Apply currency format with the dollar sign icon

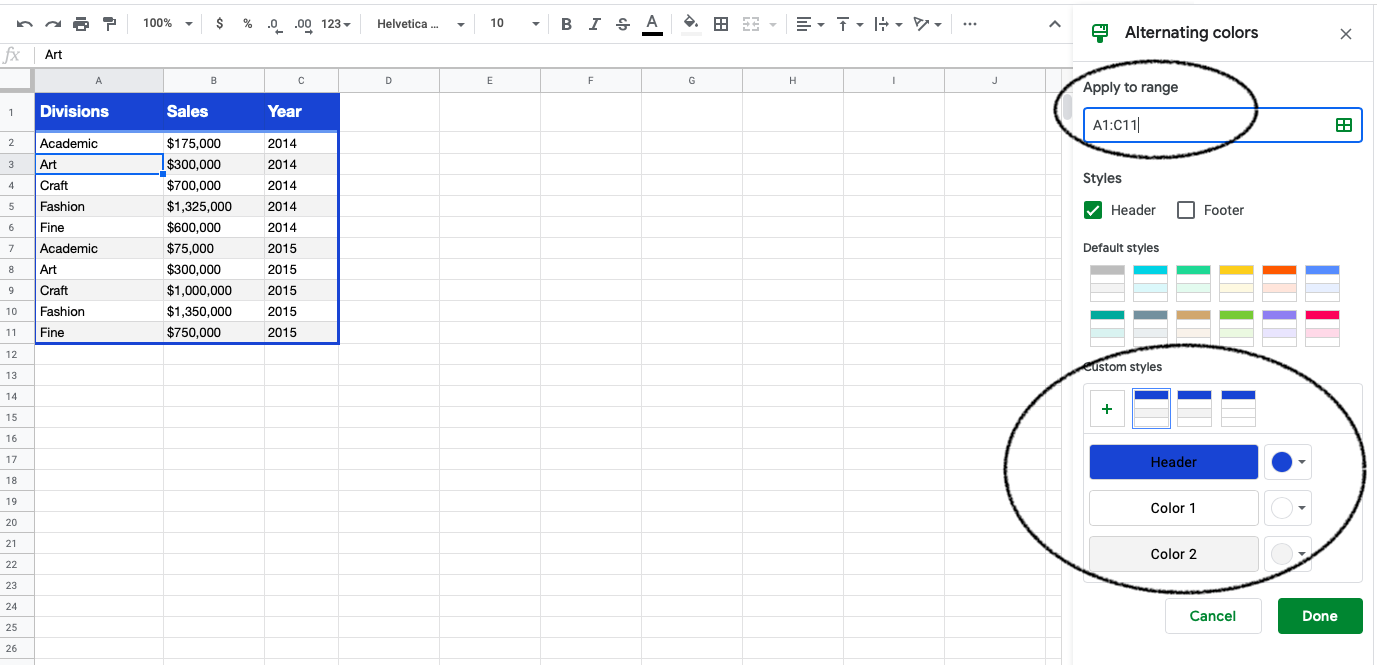click(219, 23)
